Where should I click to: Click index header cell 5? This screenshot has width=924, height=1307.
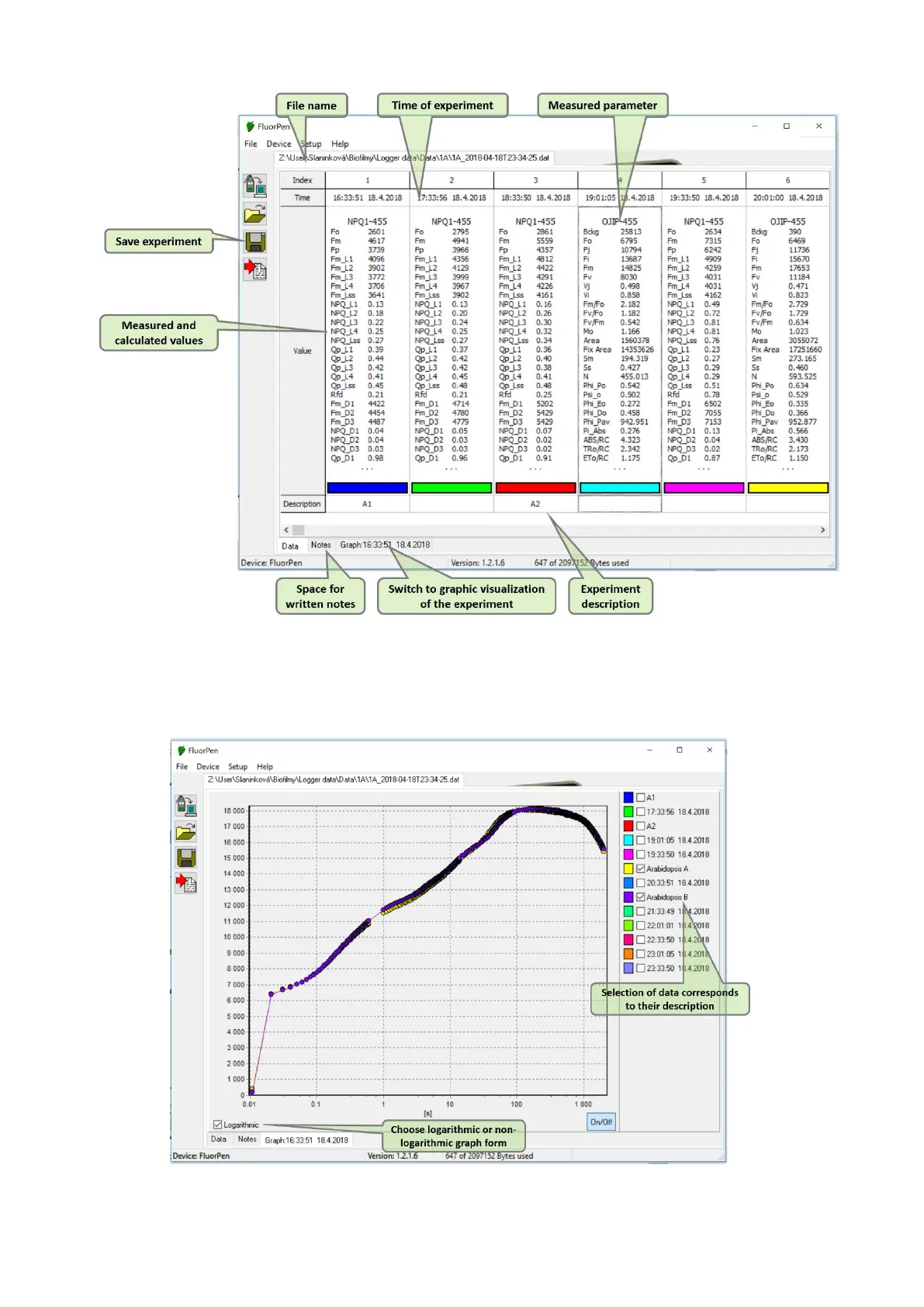point(704,180)
